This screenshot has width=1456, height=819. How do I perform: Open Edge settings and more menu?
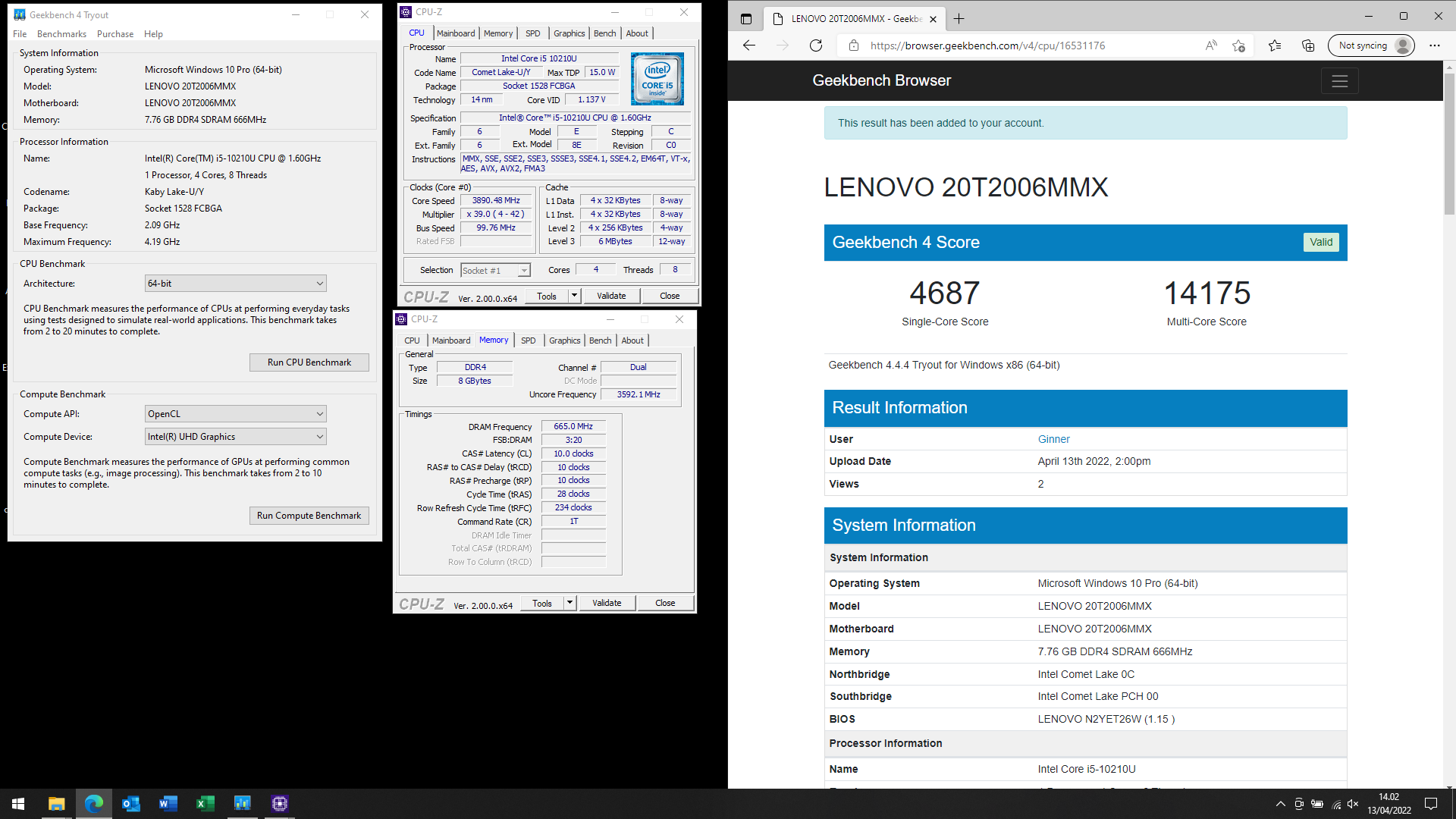click(x=1435, y=45)
